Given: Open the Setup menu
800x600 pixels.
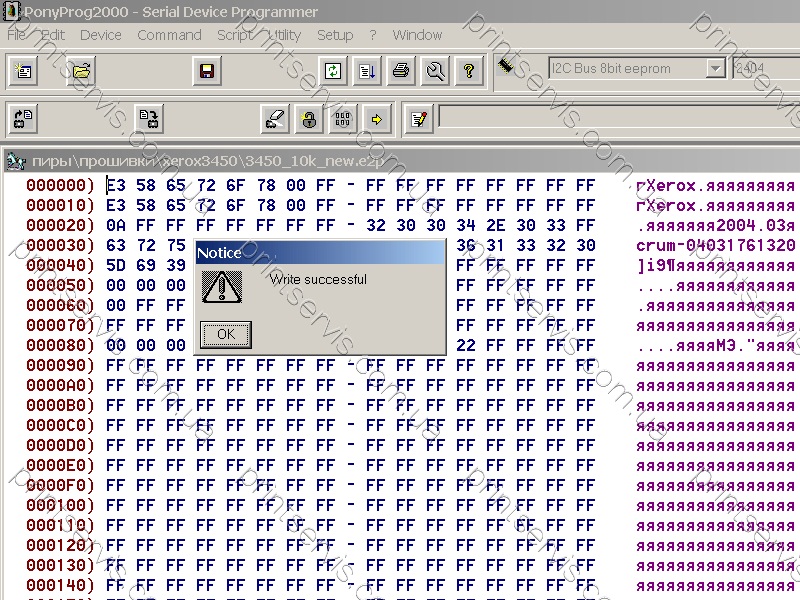Looking at the screenshot, I should coord(335,35).
